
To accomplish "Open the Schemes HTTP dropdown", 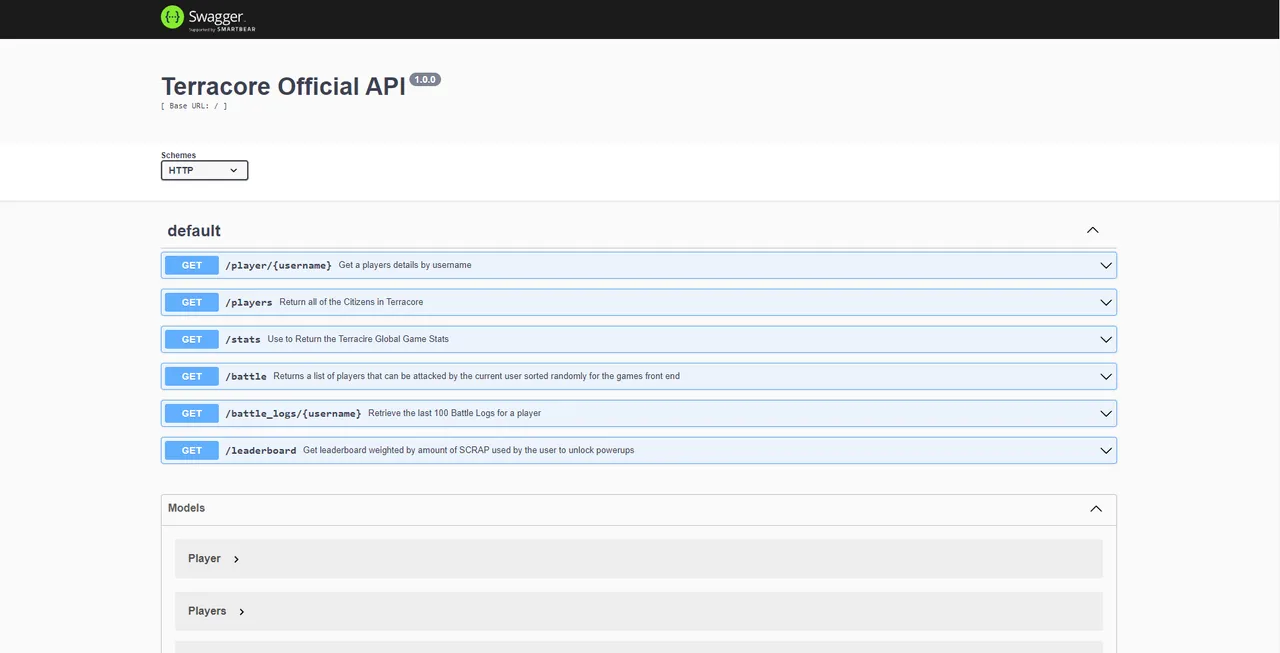I will coord(204,170).
